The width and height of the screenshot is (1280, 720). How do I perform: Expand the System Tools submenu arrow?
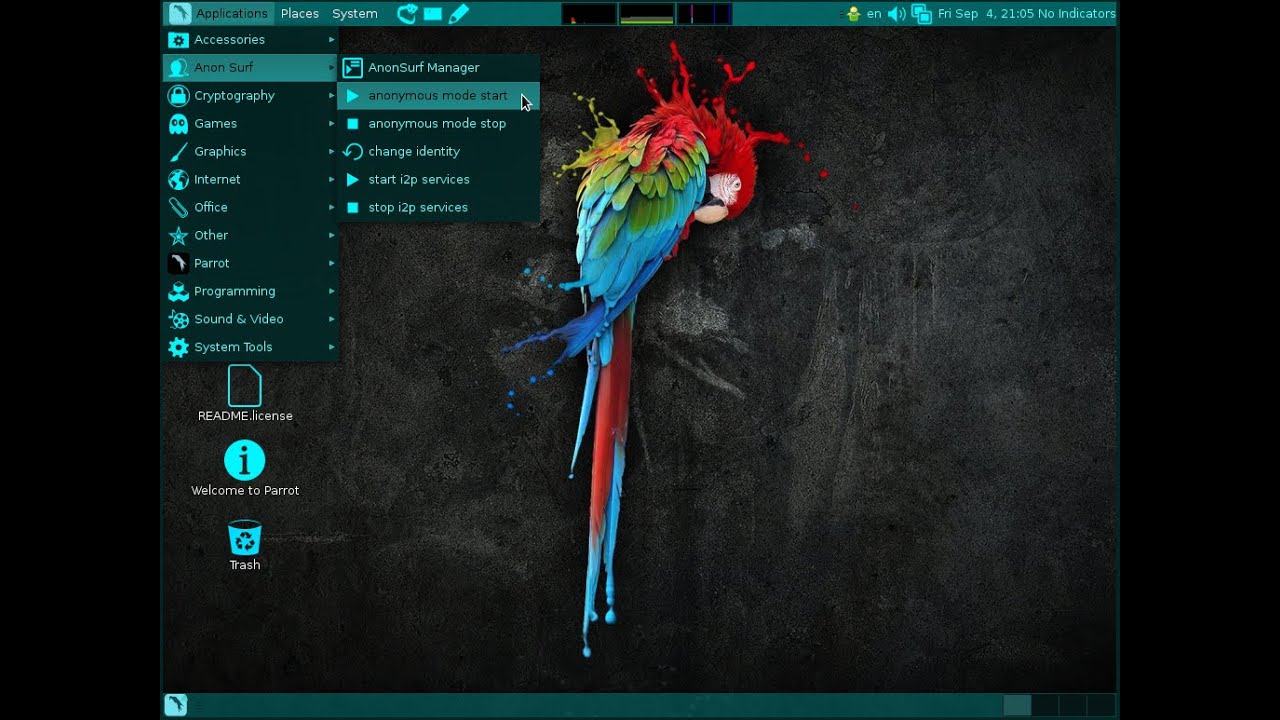pos(332,348)
